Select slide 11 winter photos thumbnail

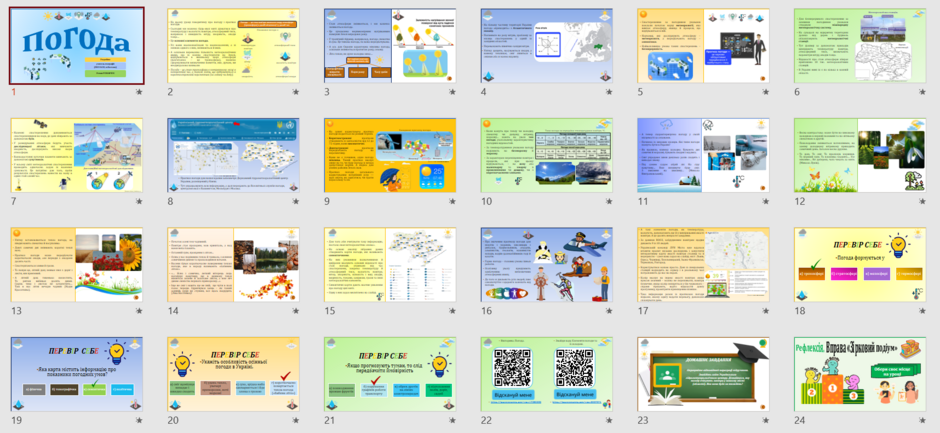pos(703,155)
